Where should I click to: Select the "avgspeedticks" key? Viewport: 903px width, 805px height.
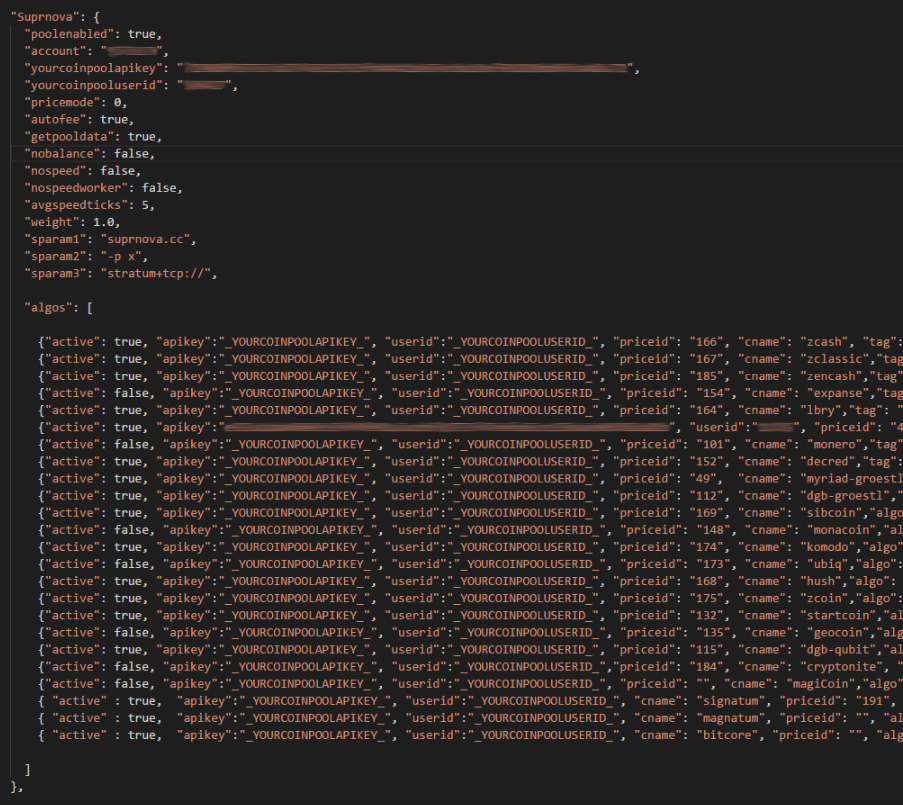click(76, 205)
